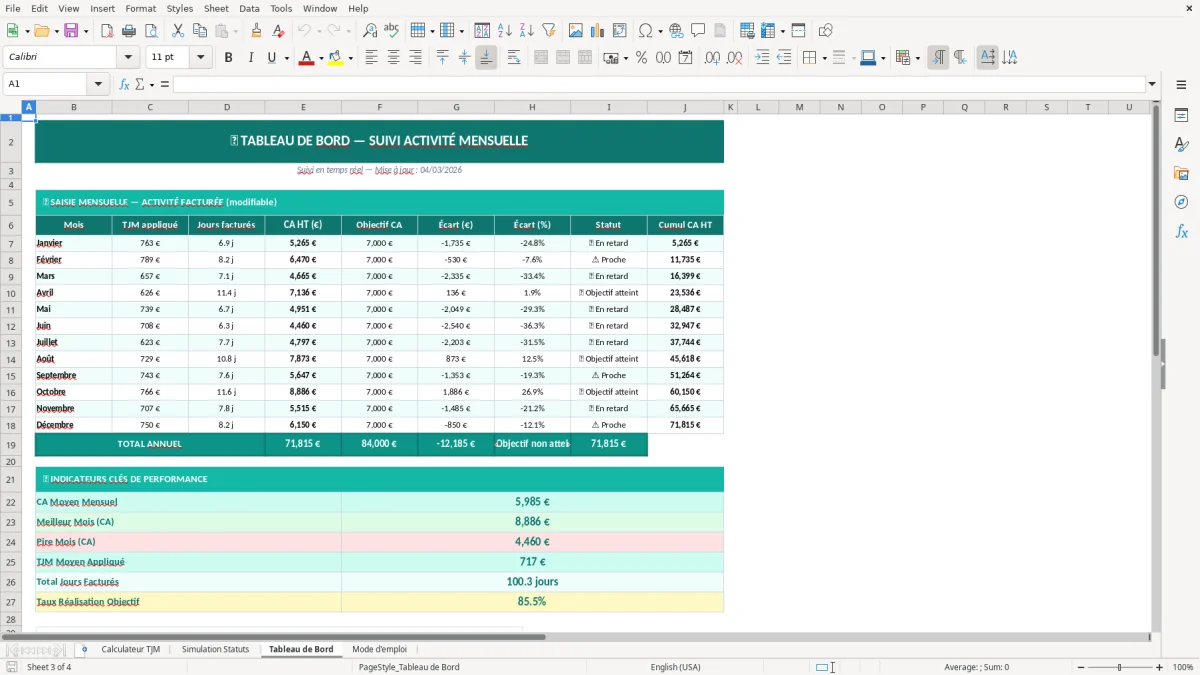Toggle Italic formatting
The width and height of the screenshot is (1200, 675).
250,58
